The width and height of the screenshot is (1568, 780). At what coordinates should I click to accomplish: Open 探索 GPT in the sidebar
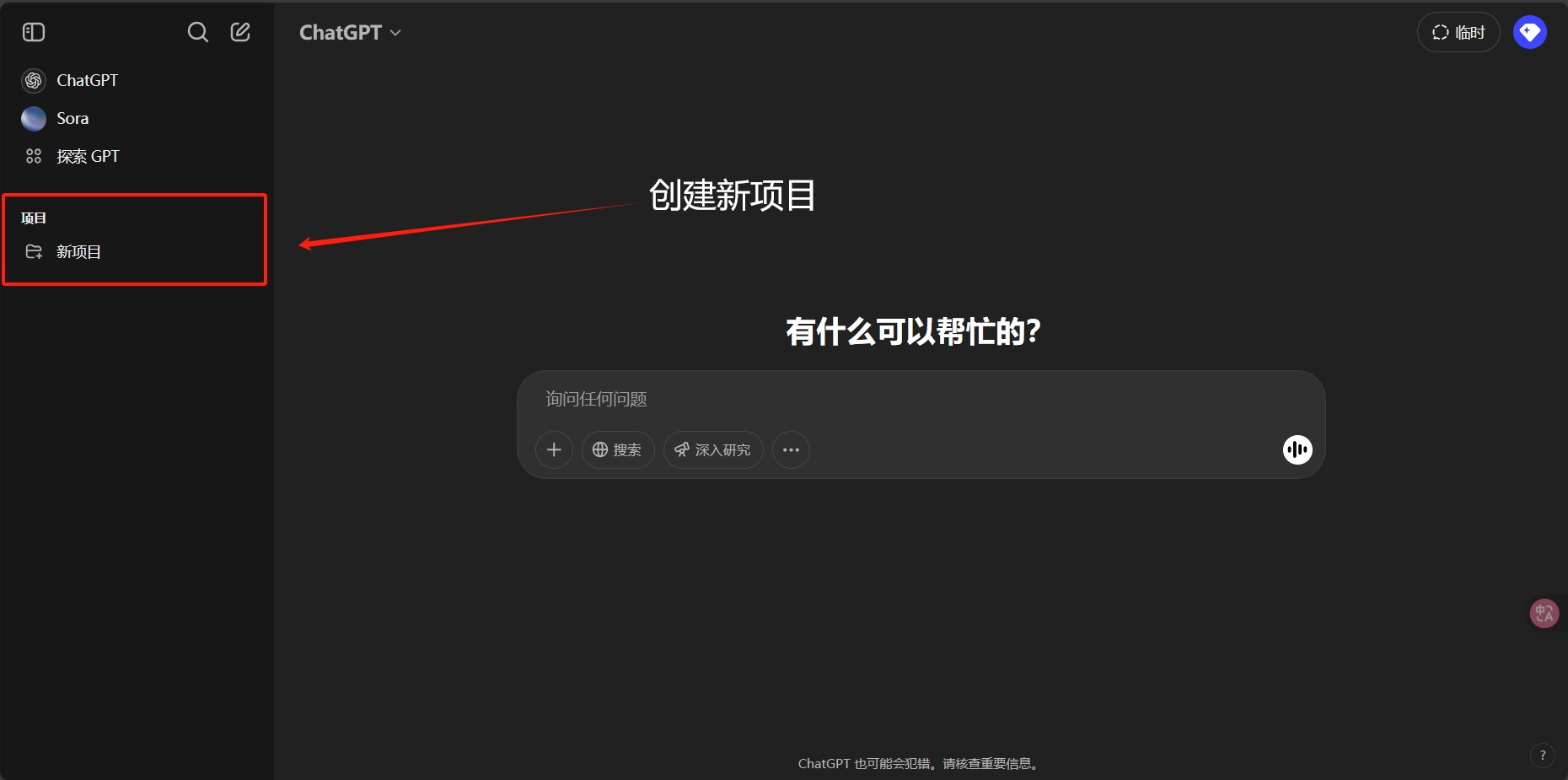pos(87,155)
